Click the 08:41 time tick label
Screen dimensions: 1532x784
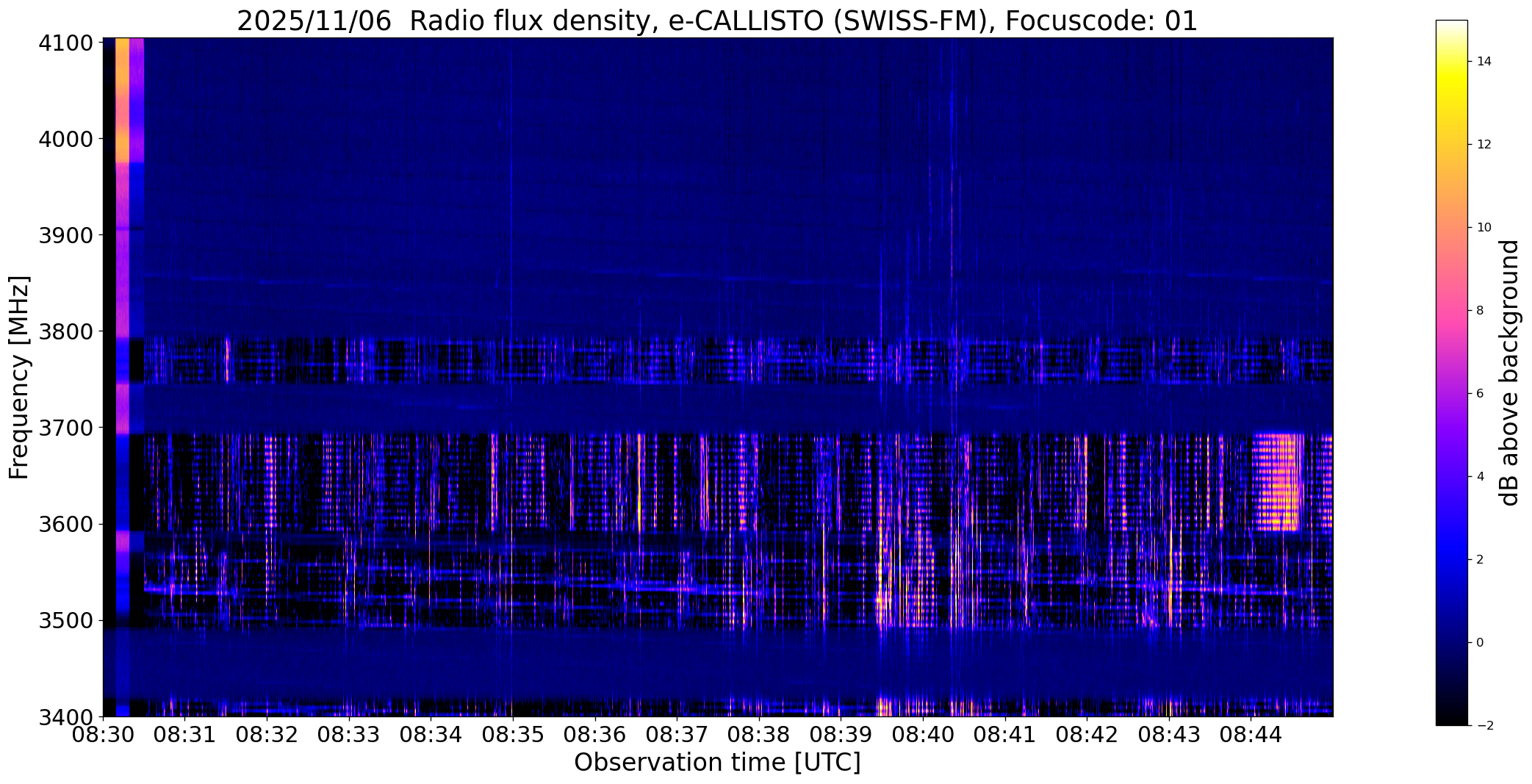point(1005,735)
